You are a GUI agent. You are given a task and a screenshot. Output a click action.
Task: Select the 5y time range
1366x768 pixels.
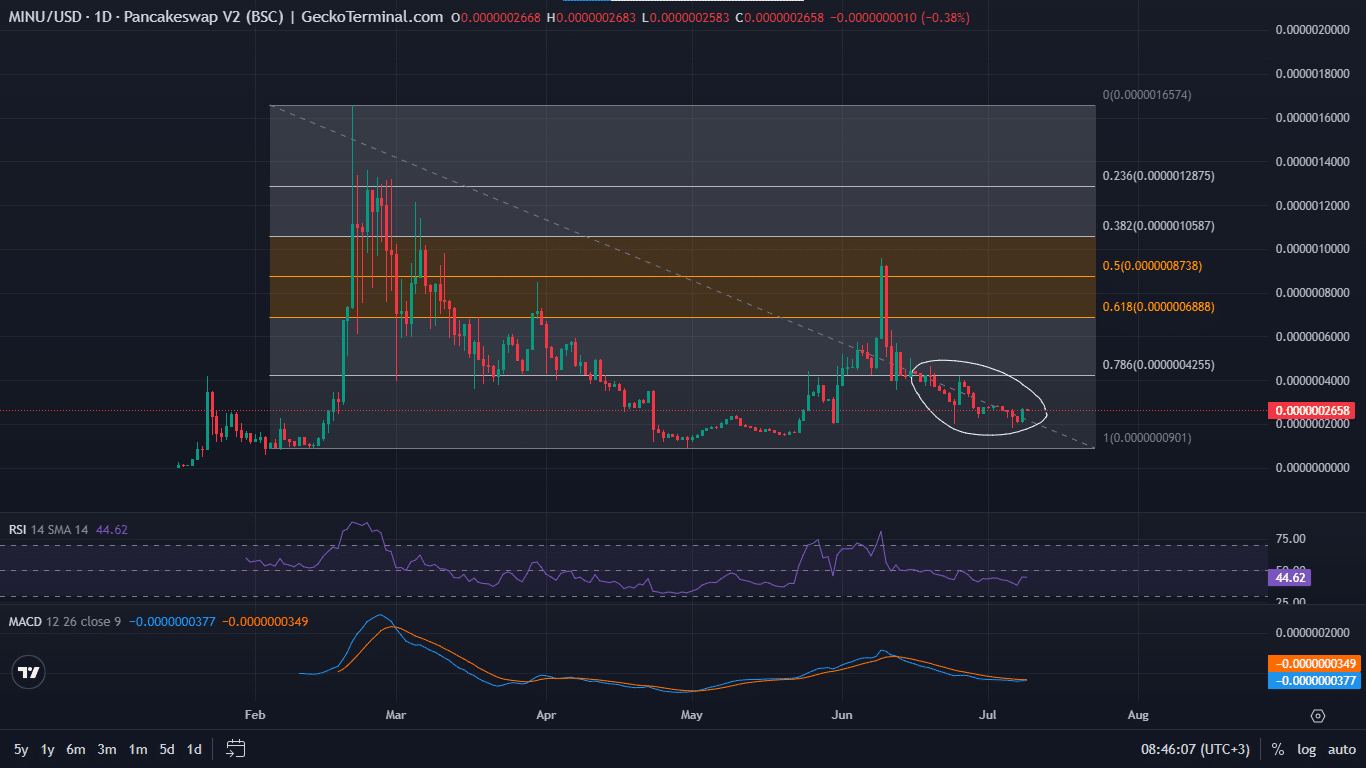[21, 749]
